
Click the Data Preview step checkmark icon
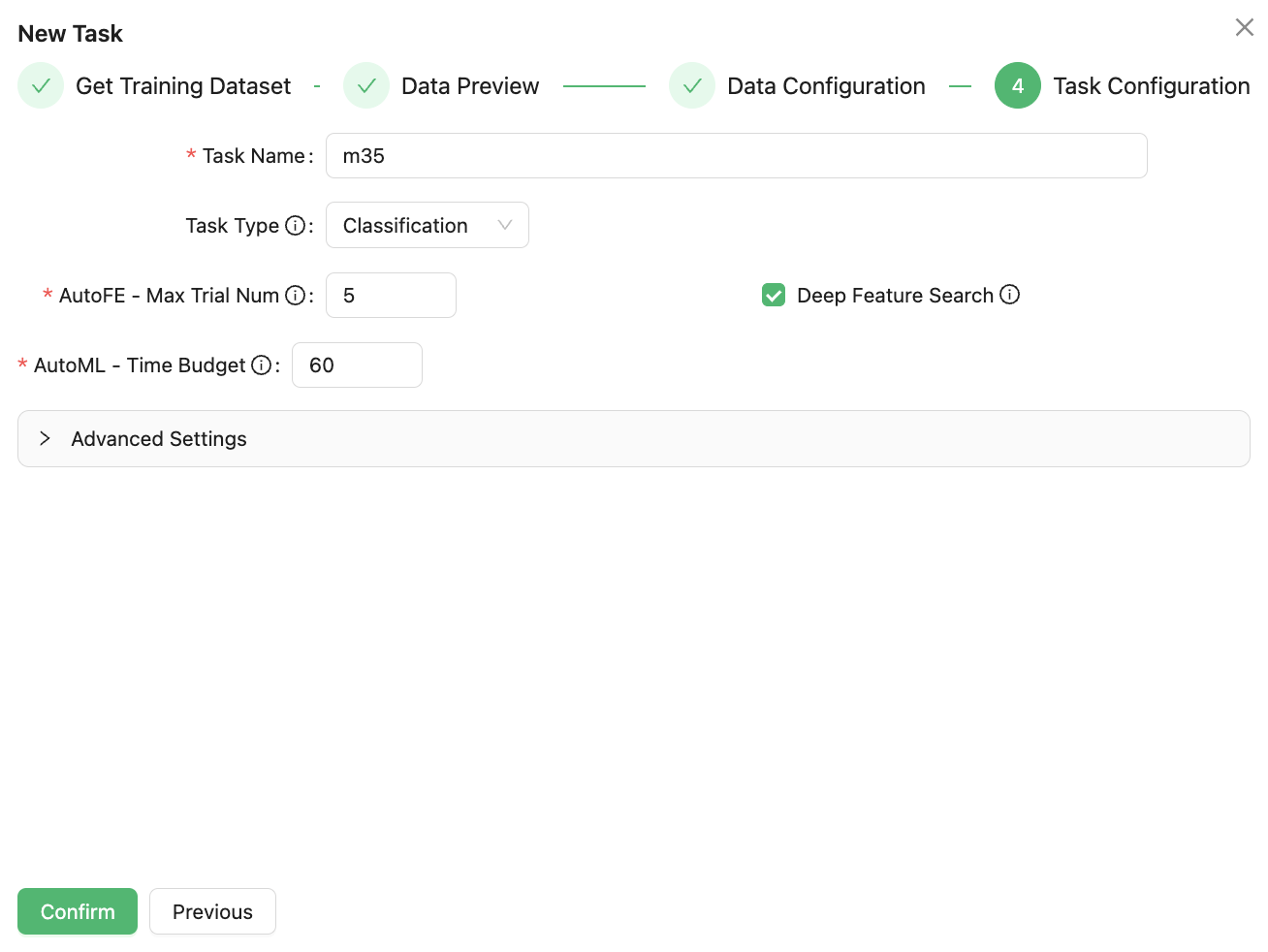tap(366, 86)
